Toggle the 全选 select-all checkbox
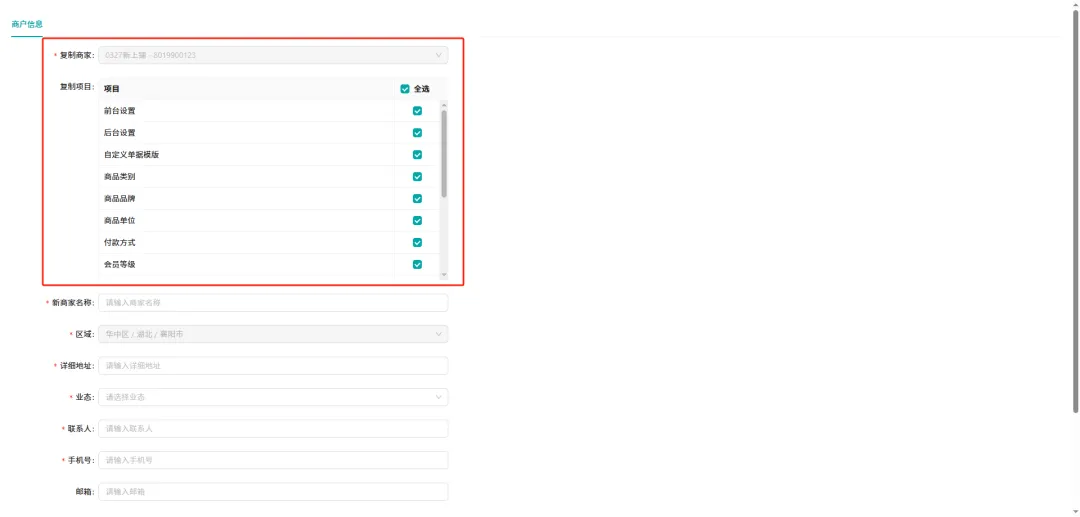Image resolution: width=1080 pixels, height=517 pixels. 405,89
